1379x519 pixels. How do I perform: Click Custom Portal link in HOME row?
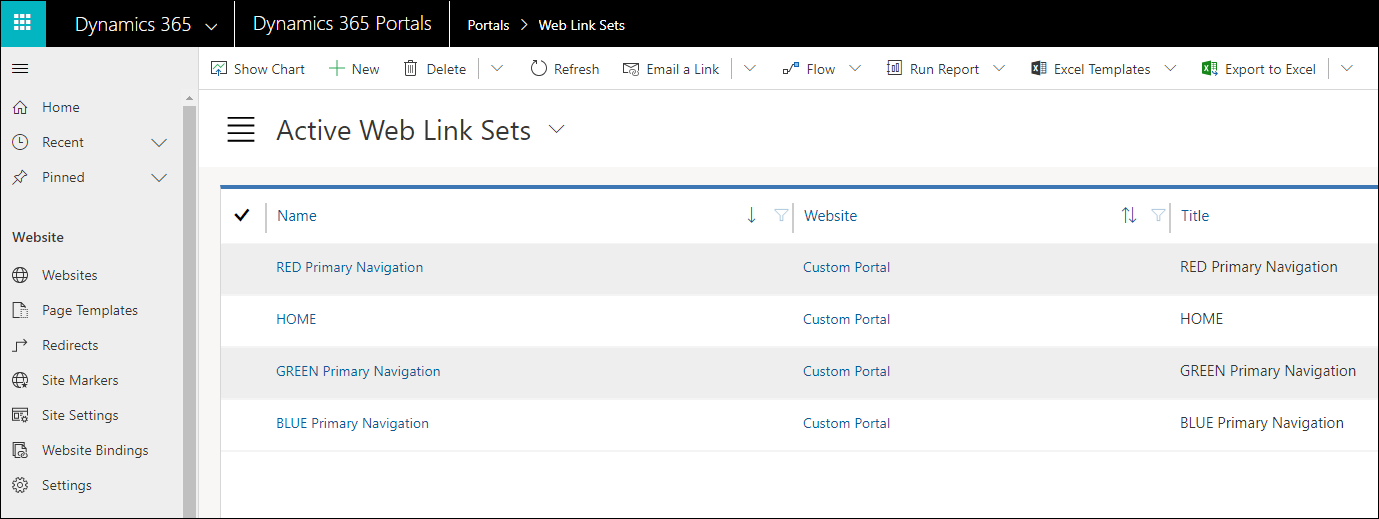coord(846,319)
